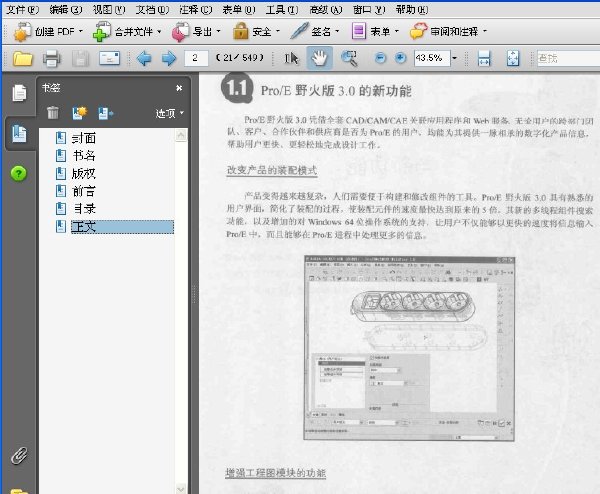Open the 文档 menu
This screenshot has height=494, width=600.
click(x=152, y=10)
